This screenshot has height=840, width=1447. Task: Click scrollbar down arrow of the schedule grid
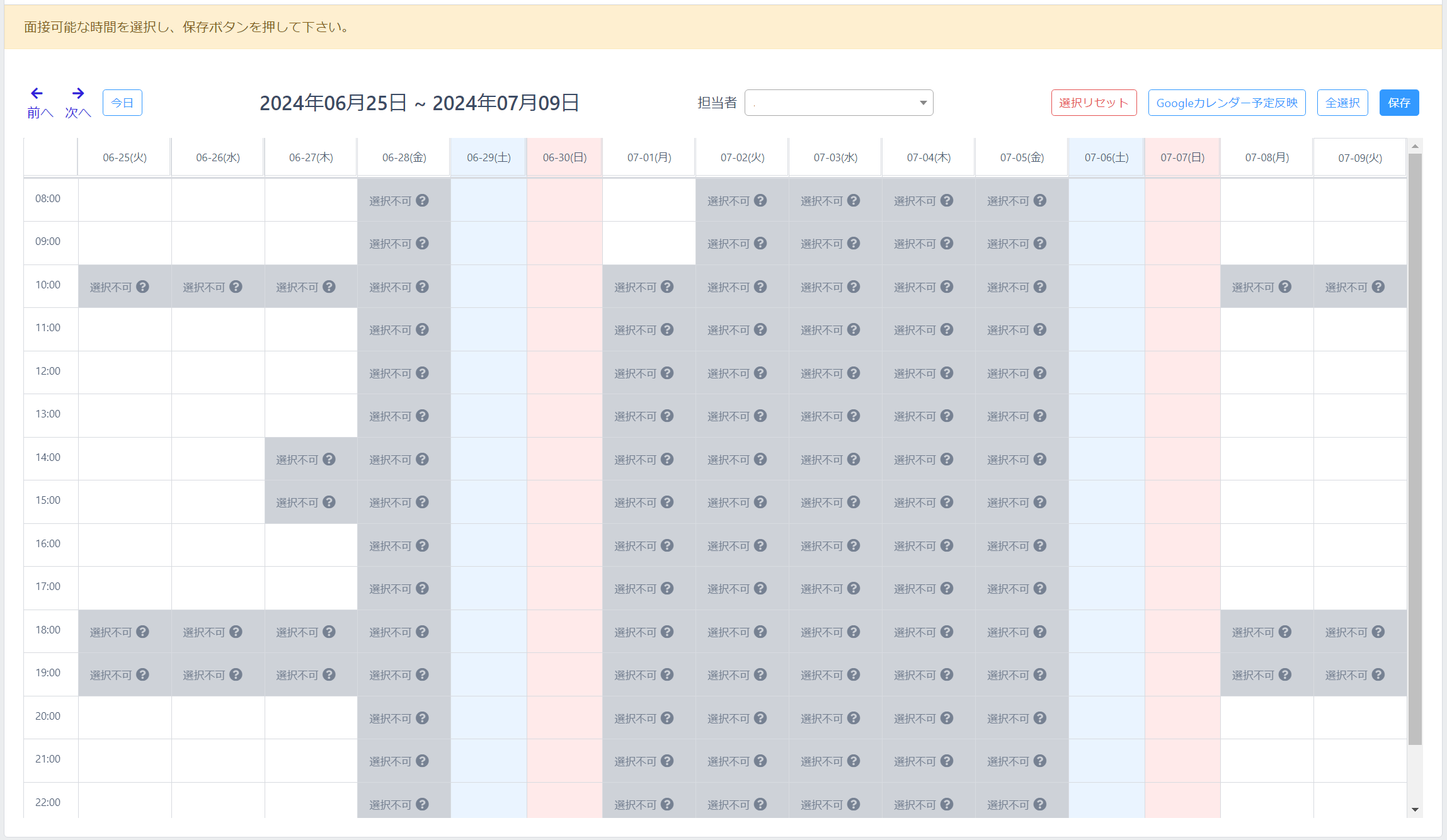[1415, 810]
